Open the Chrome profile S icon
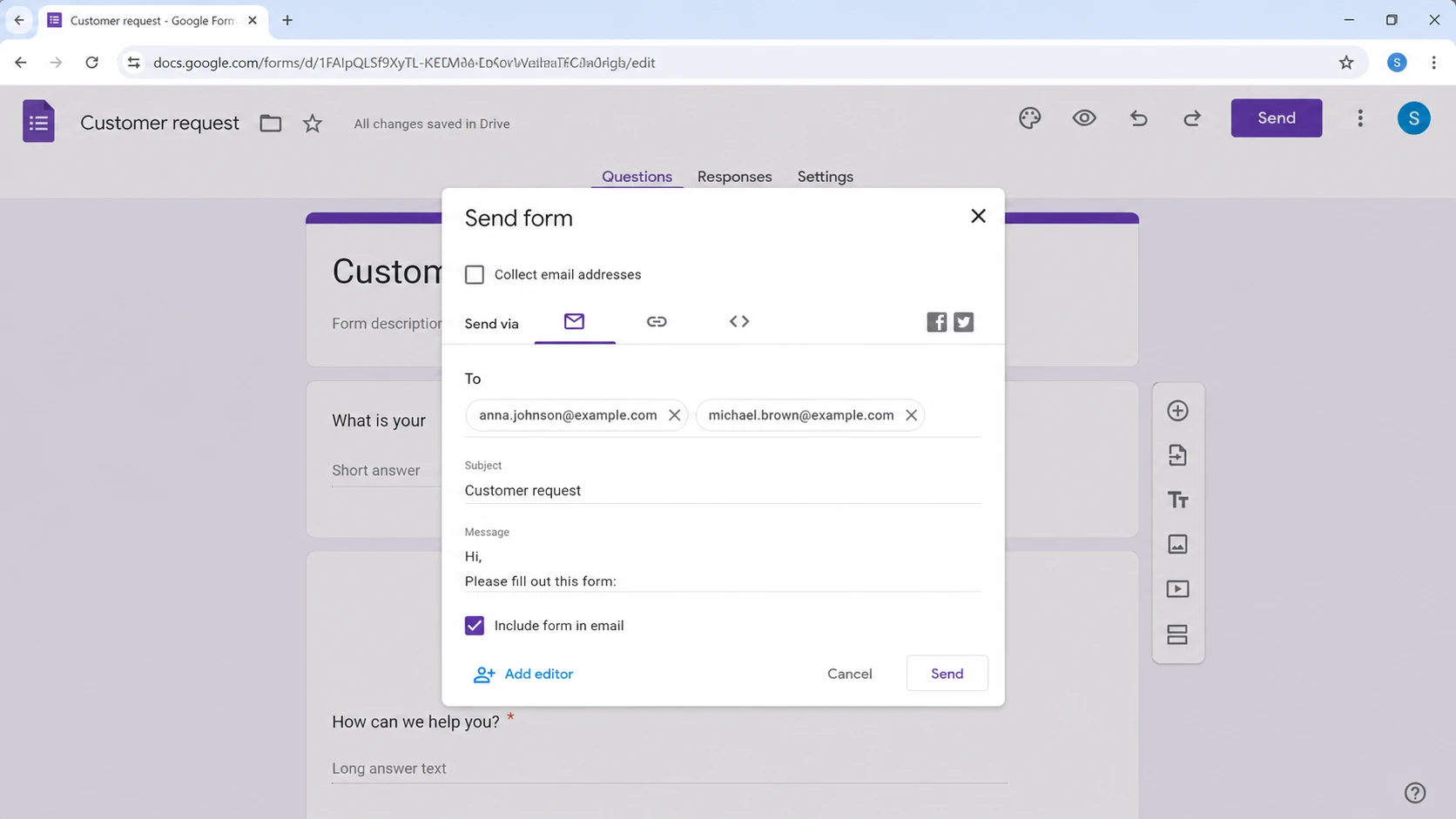1456x819 pixels. 1397,63
